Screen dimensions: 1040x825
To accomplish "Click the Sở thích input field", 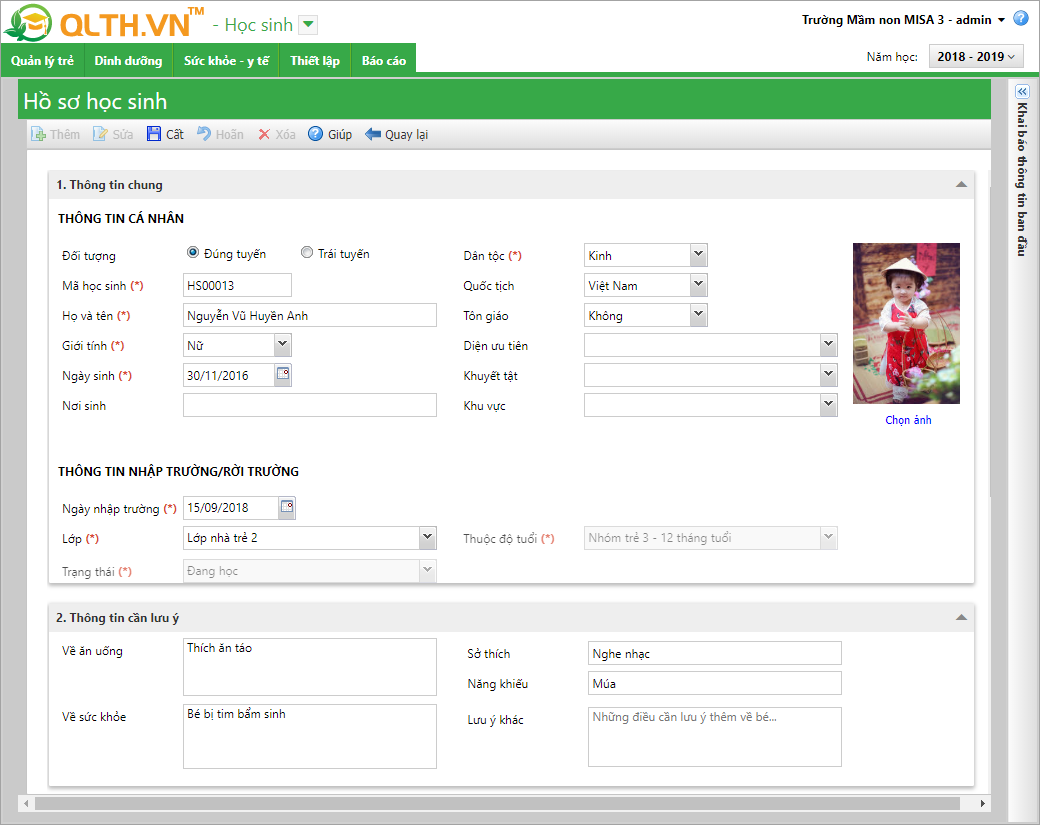I will tap(714, 653).
